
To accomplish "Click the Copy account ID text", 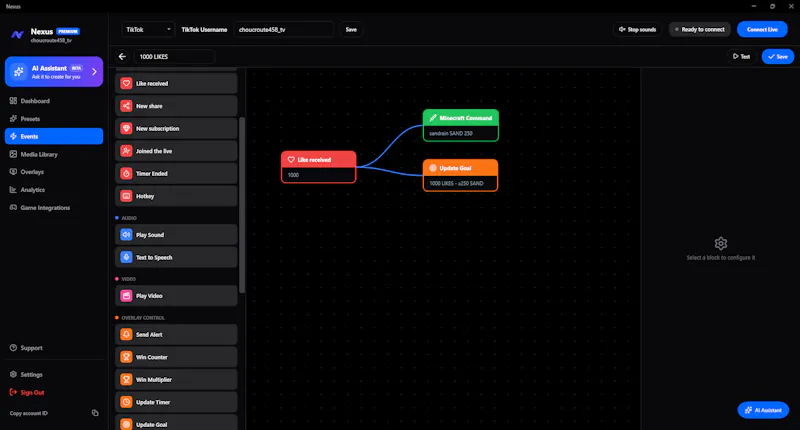I will pos(29,413).
